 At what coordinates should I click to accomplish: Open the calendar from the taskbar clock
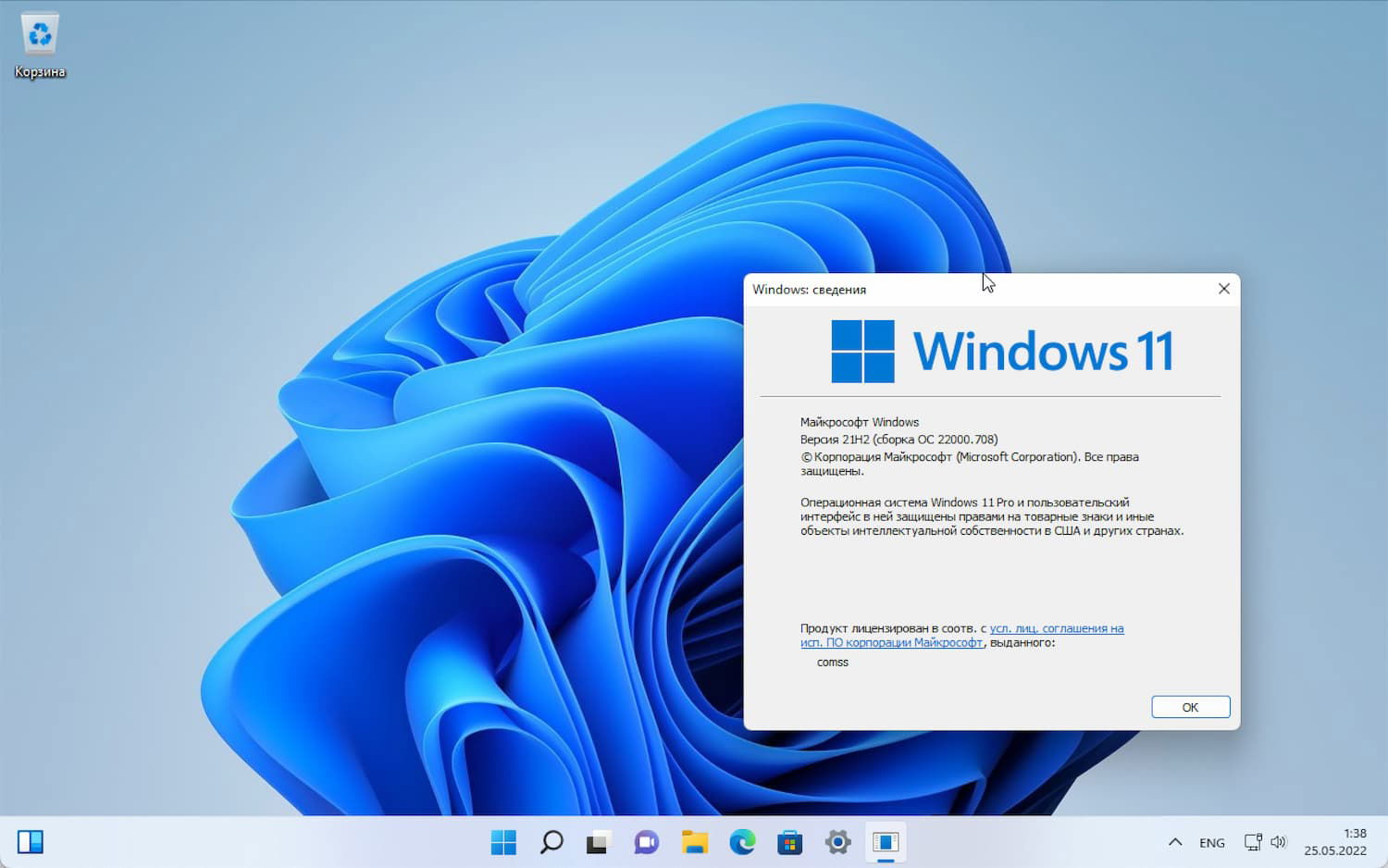click(1335, 842)
